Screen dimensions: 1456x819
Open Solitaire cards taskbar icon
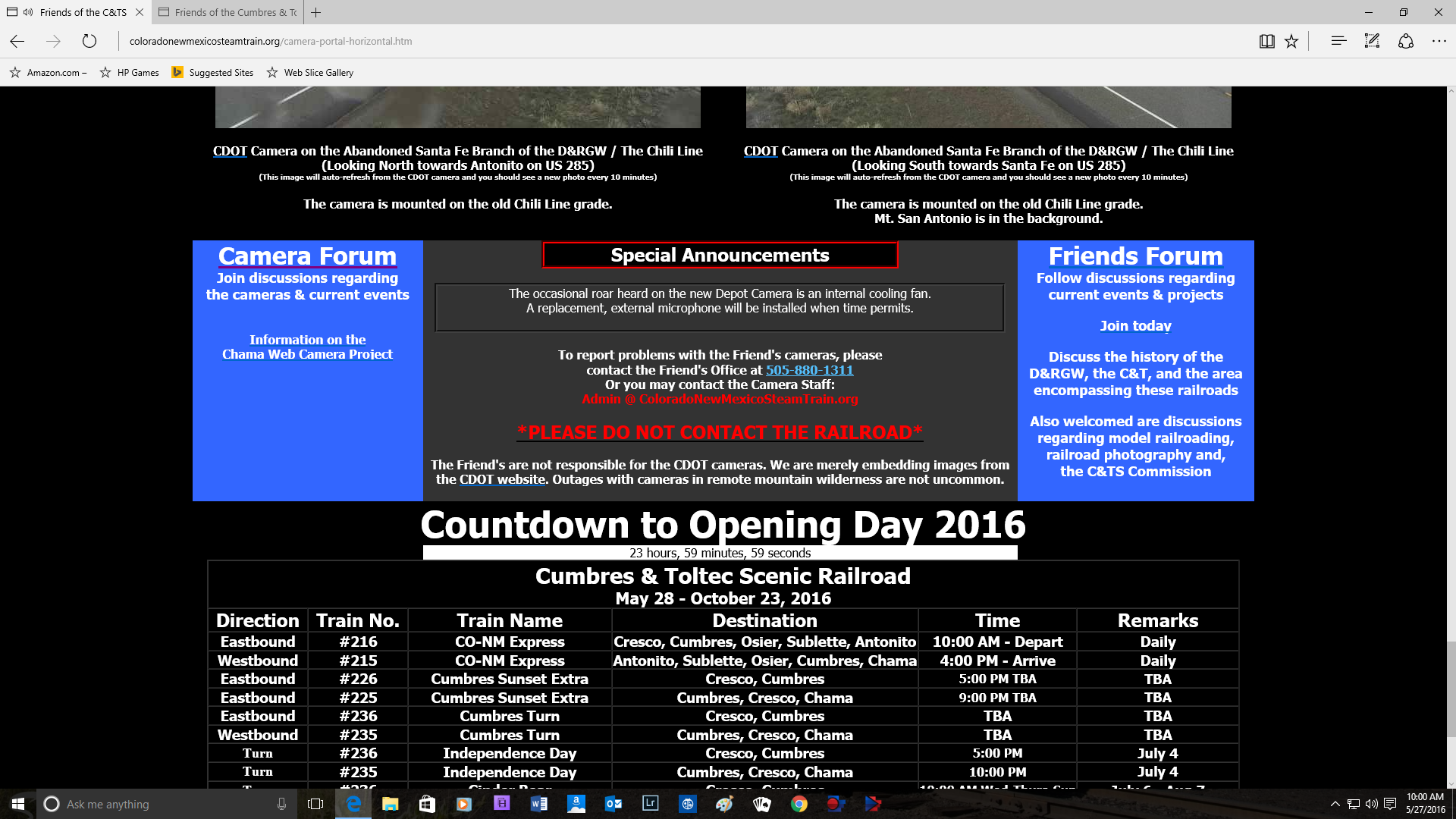pyautogui.click(x=762, y=804)
